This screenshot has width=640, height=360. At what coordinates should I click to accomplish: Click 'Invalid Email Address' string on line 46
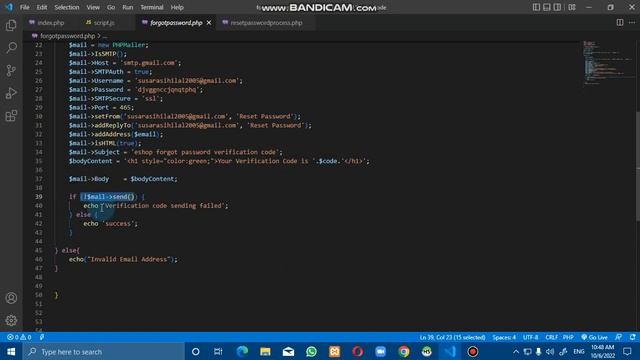click(x=129, y=259)
